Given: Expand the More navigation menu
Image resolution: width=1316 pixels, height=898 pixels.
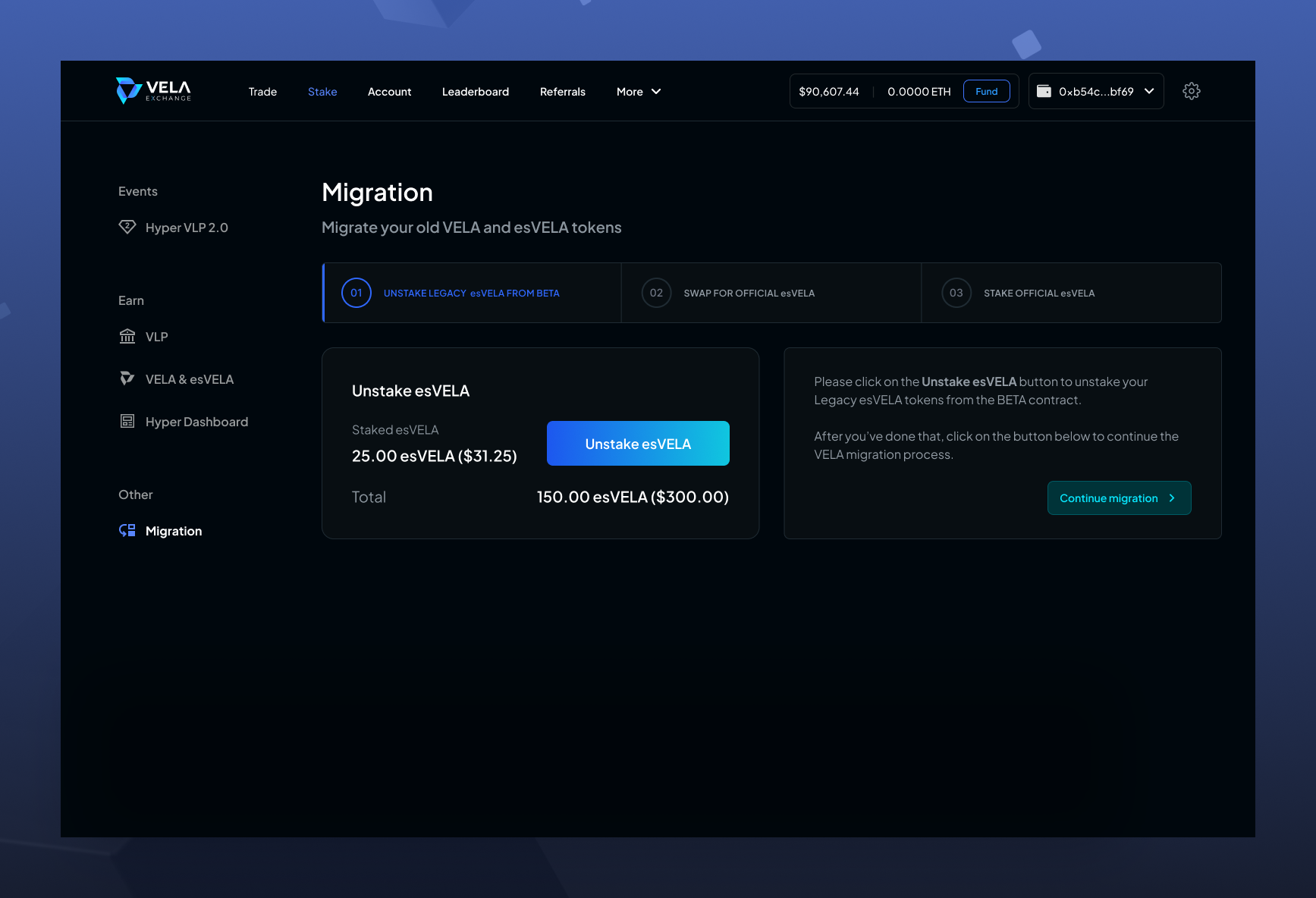Looking at the screenshot, I should [638, 91].
